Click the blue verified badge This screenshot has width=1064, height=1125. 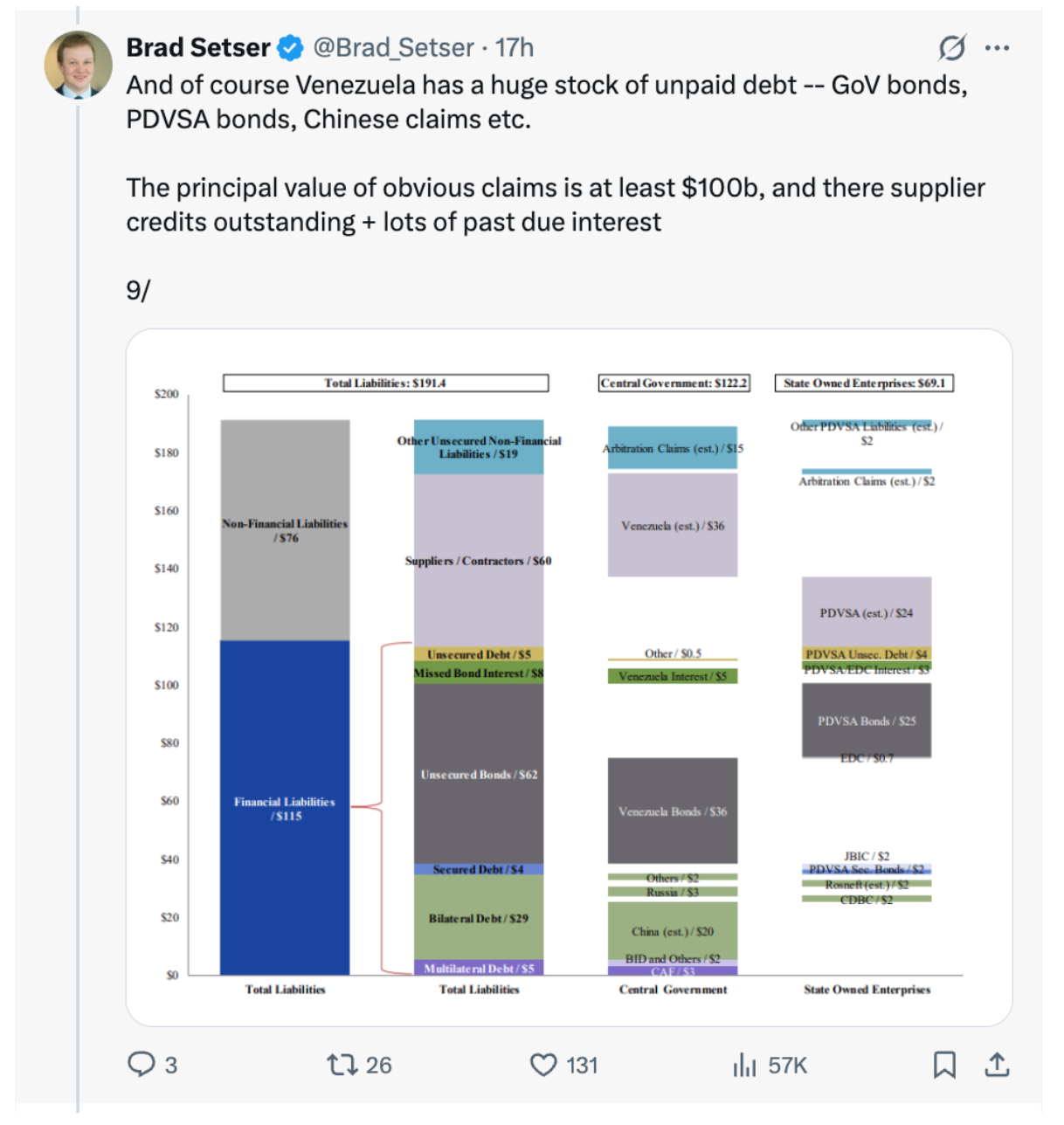pyautogui.click(x=291, y=48)
